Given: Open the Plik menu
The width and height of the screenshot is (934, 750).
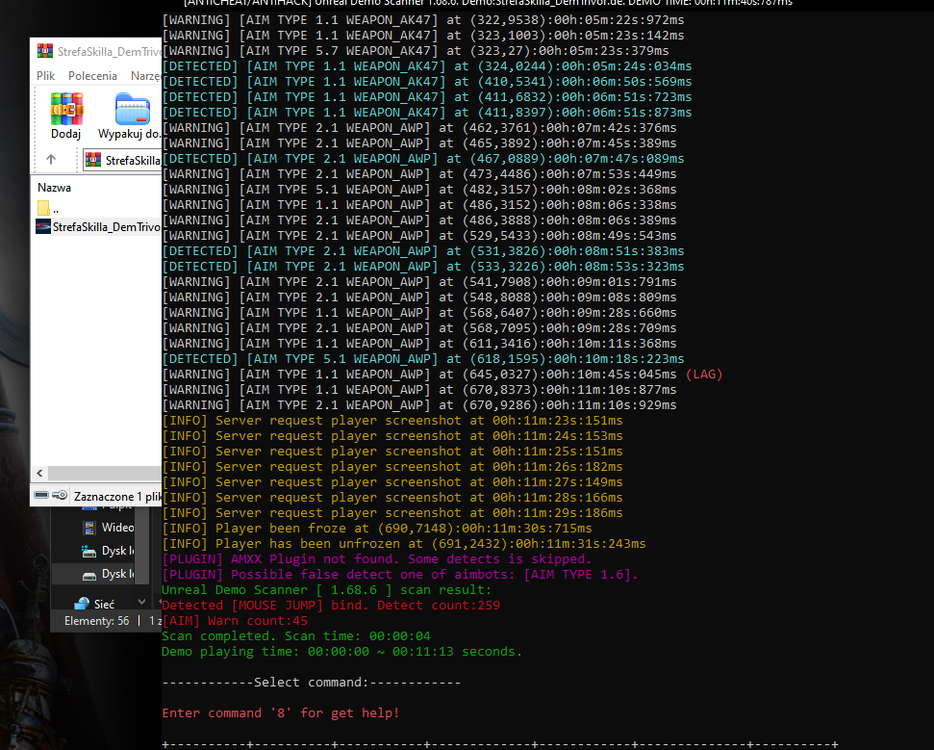Looking at the screenshot, I should coord(46,76).
